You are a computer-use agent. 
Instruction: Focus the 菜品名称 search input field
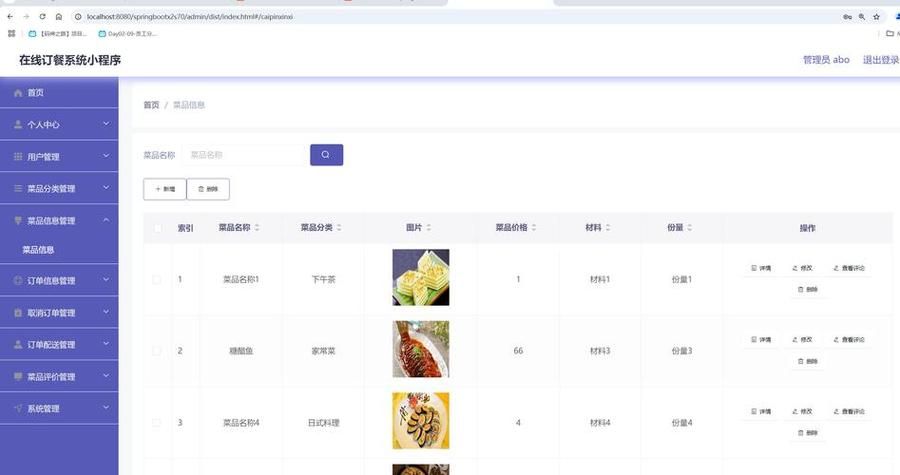click(243, 155)
